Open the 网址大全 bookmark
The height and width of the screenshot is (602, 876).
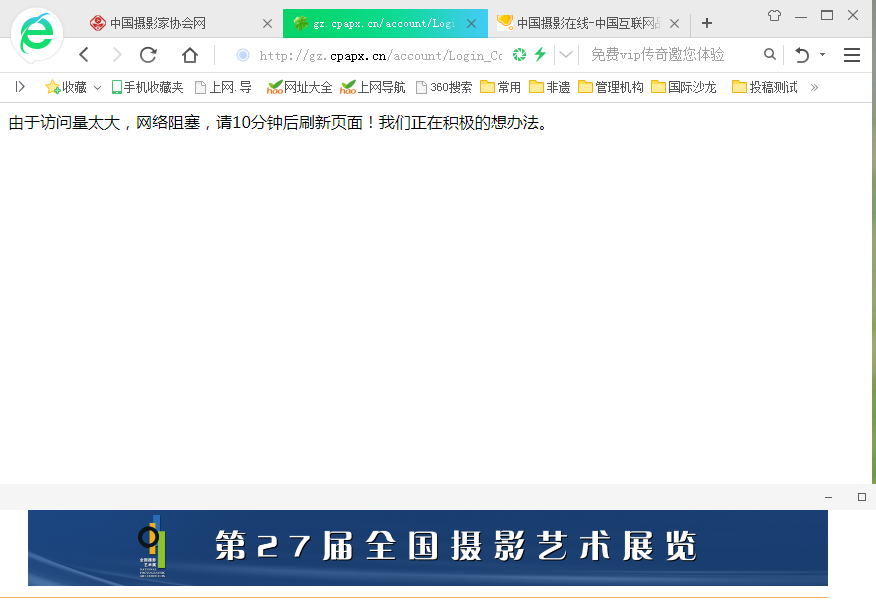pyautogui.click(x=299, y=87)
